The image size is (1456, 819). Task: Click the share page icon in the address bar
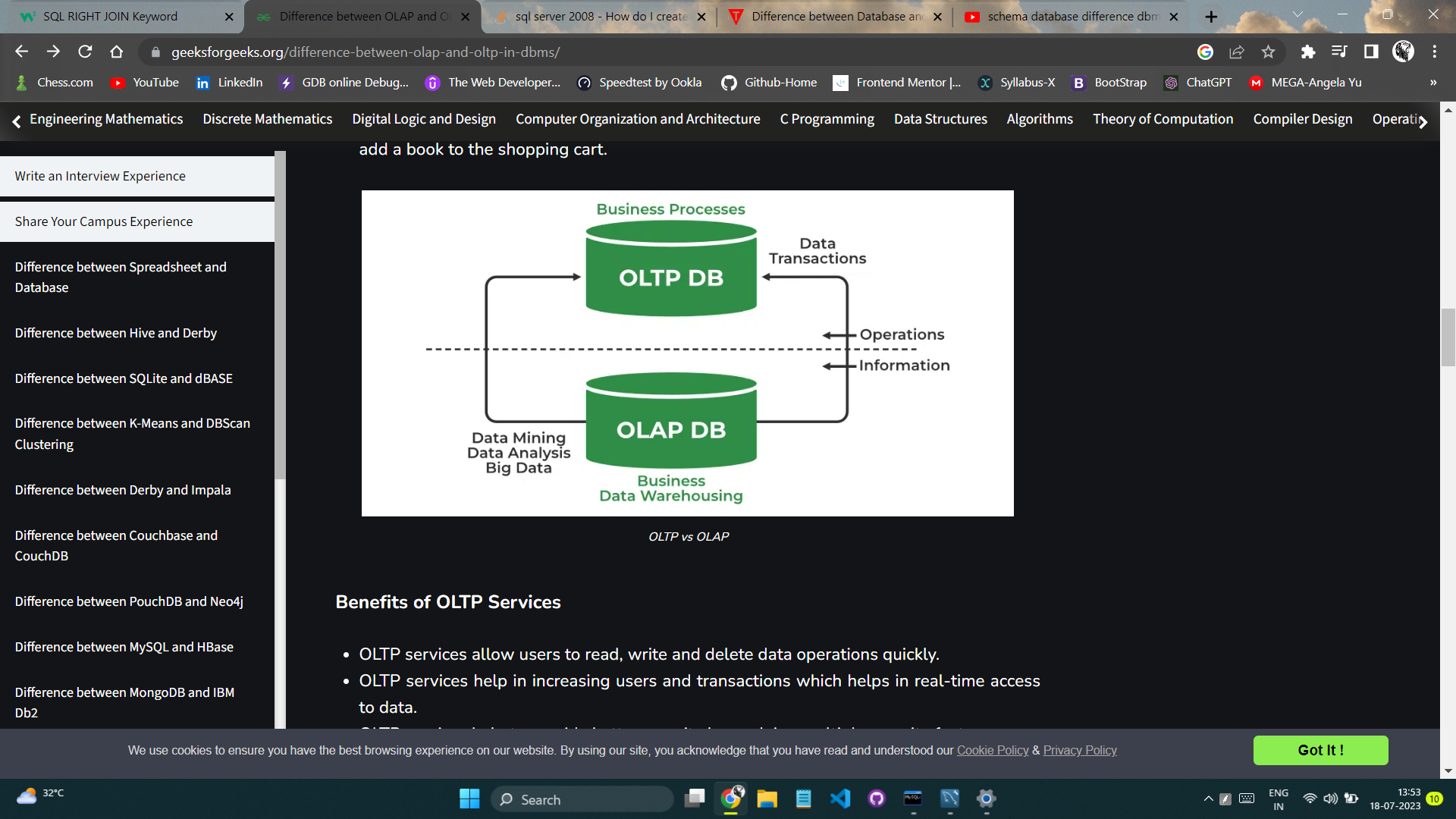coord(1237,52)
